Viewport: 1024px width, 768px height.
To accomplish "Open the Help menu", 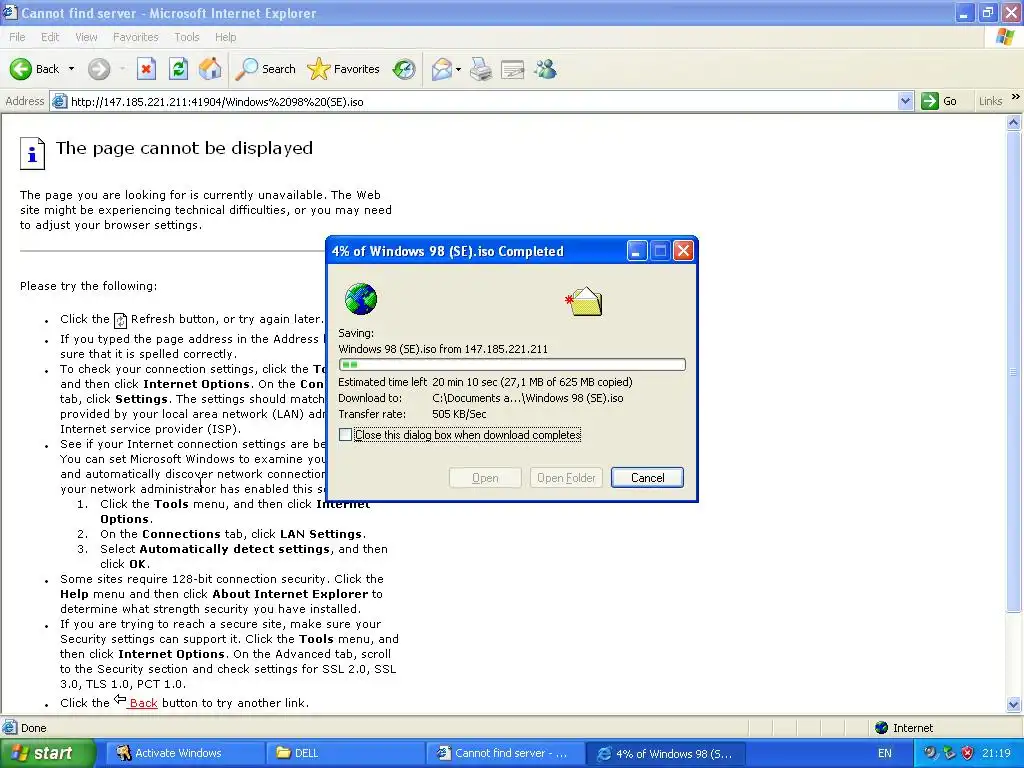I will tap(225, 37).
